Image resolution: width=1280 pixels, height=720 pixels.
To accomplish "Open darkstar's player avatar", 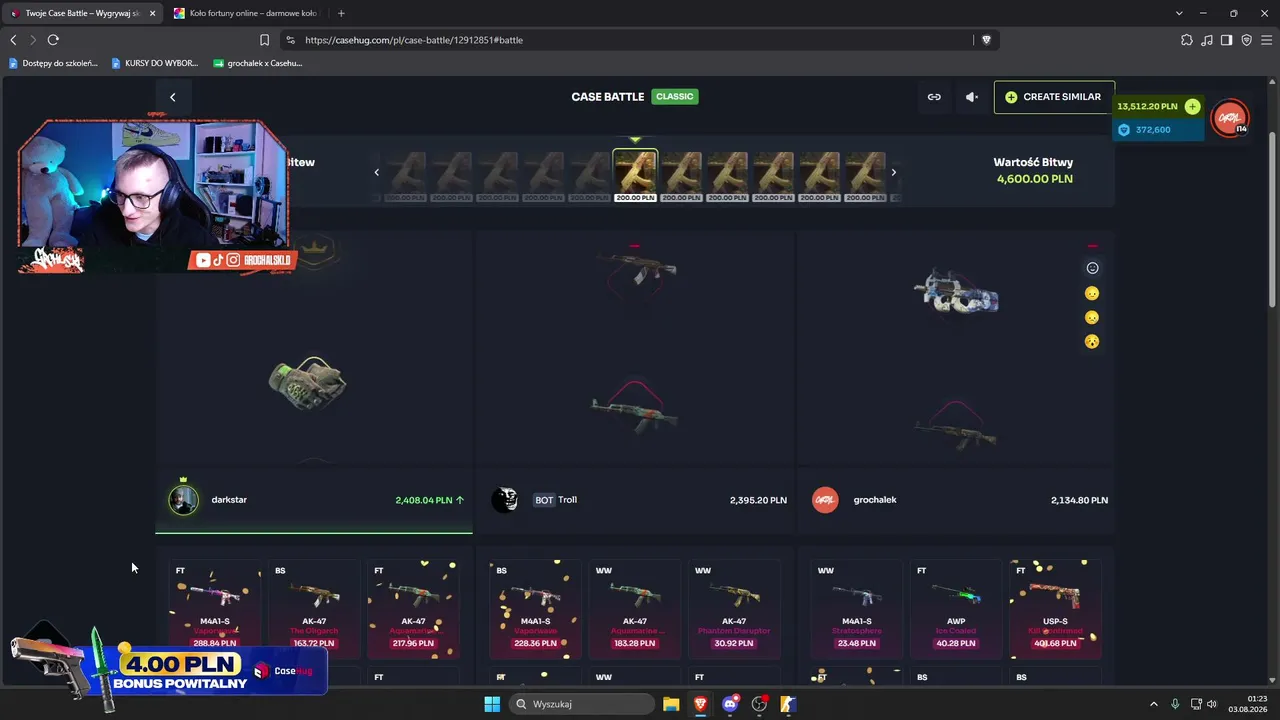I will click(183, 500).
